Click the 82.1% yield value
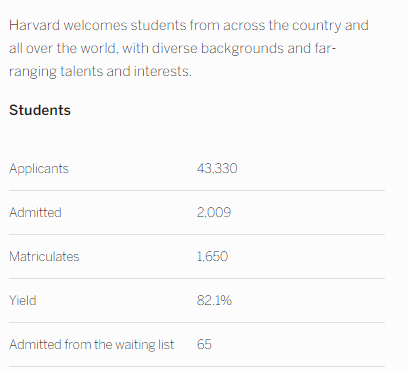The image size is (408, 372). (214, 300)
